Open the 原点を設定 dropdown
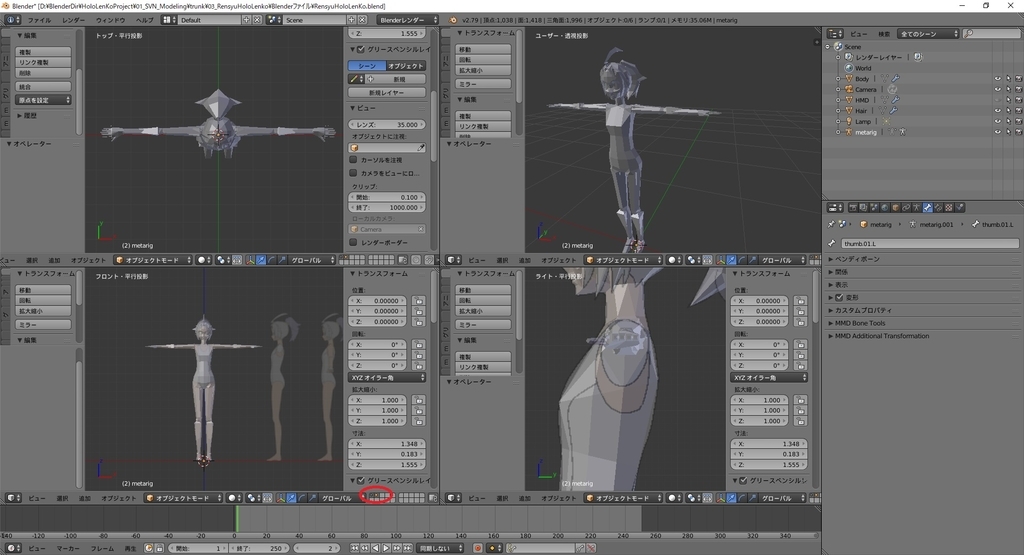Viewport: 1024px width, 555px height. tap(43, 100)
